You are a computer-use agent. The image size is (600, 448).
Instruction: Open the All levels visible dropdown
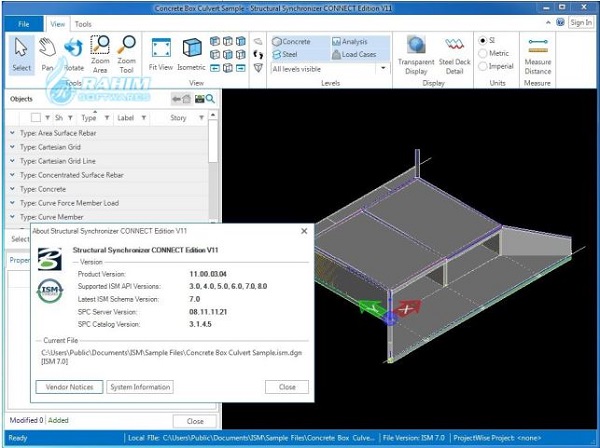click(x=383, y=69)
